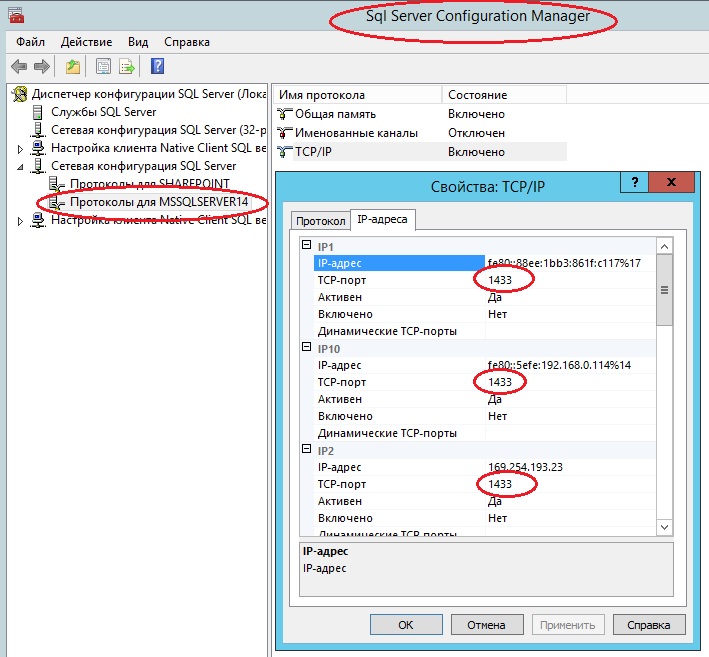
Task: Select Службы SQL Server in tree
Action: 104,112
